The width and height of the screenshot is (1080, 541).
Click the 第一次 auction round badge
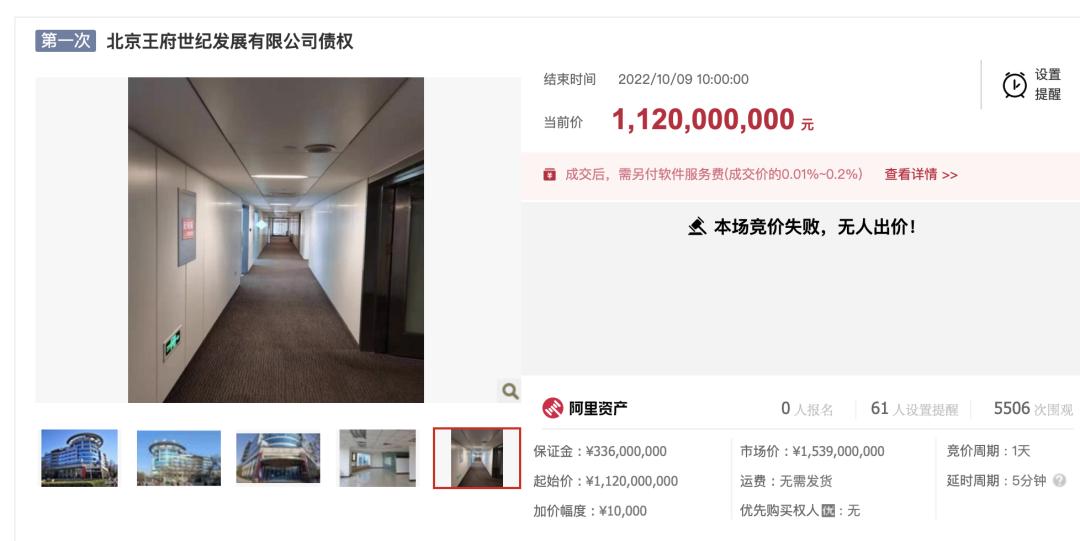point(65,41)
